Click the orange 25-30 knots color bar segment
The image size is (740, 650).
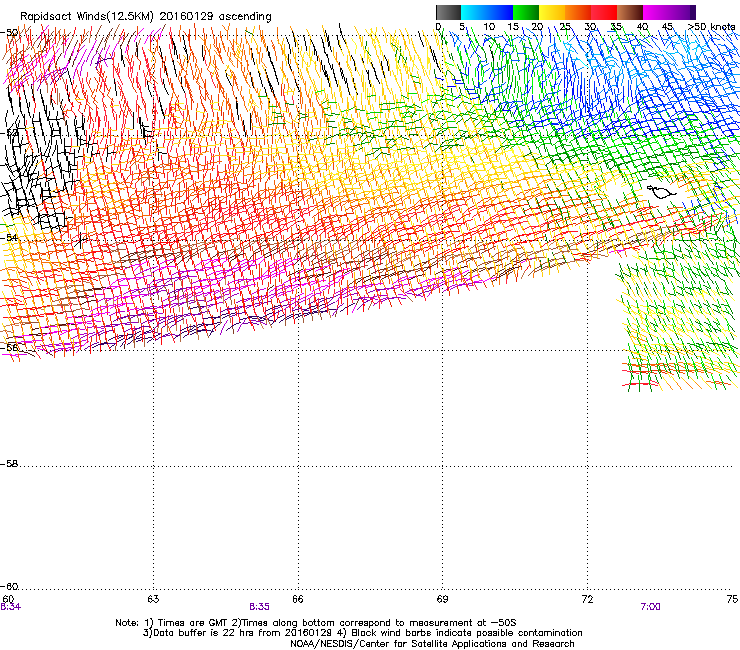pos(578,12)
